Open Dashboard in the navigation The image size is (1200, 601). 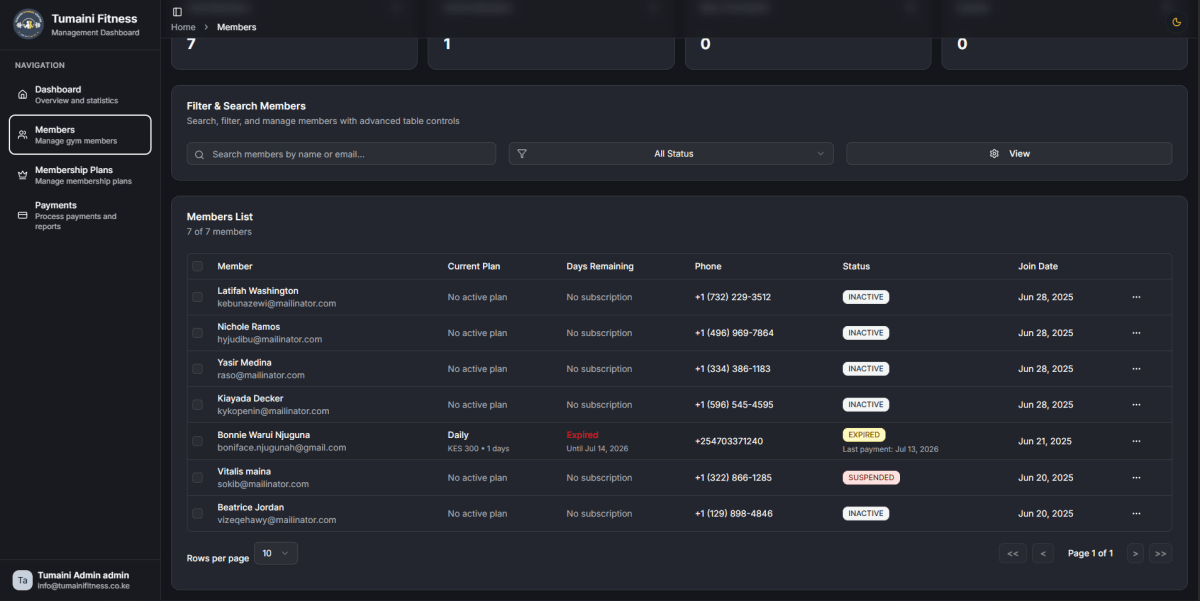pyautogui.click(x=80, y=95)
